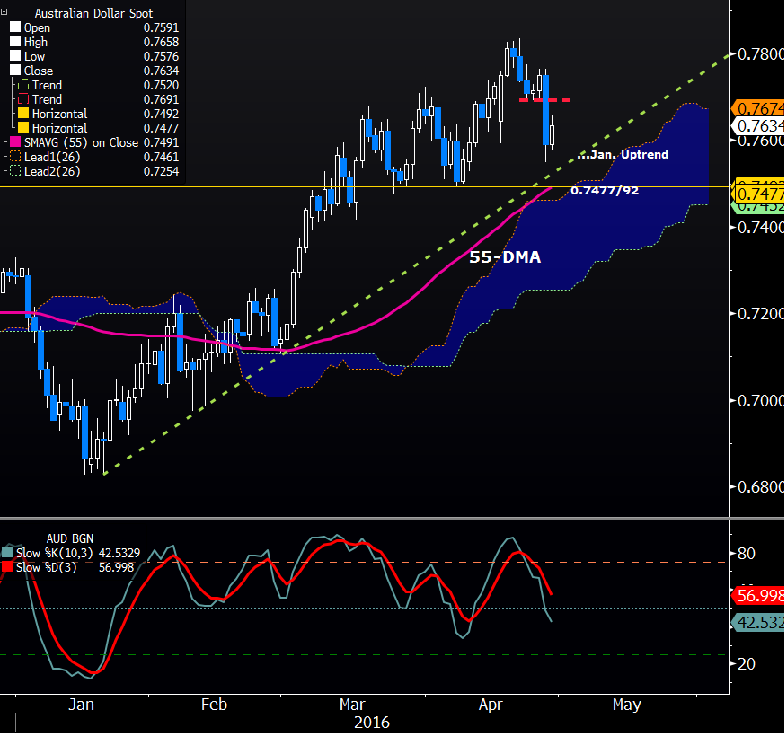
Task: Select the teal Slow %K legend marker
Action: (x=8, y=553)
